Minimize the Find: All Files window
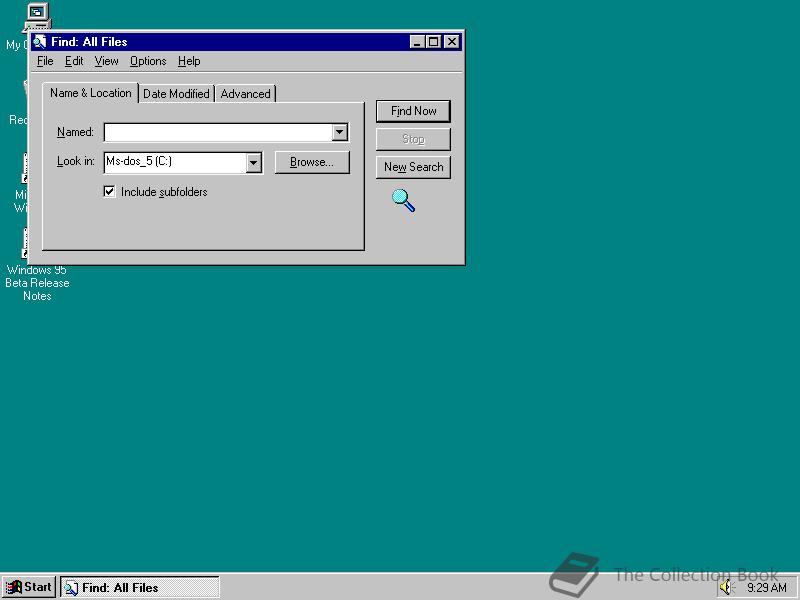800x600 pixels. point(417,42)
